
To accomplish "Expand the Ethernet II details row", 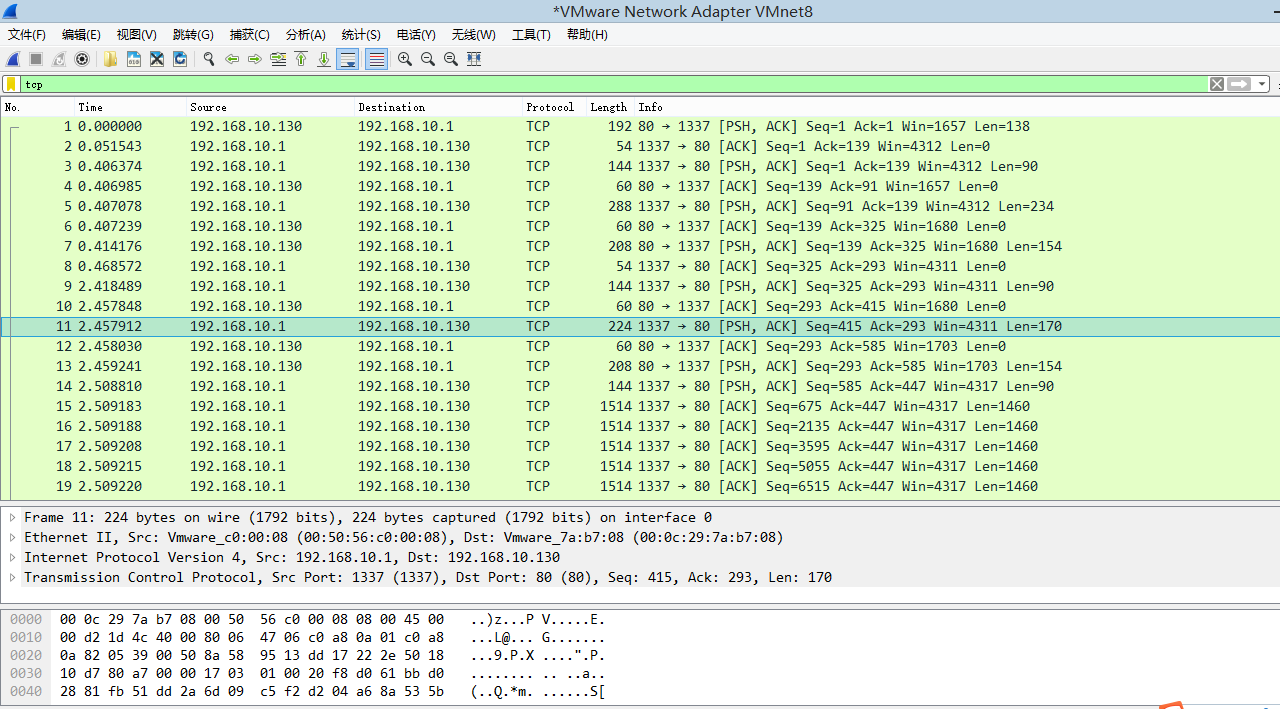I will pos(13,537).
